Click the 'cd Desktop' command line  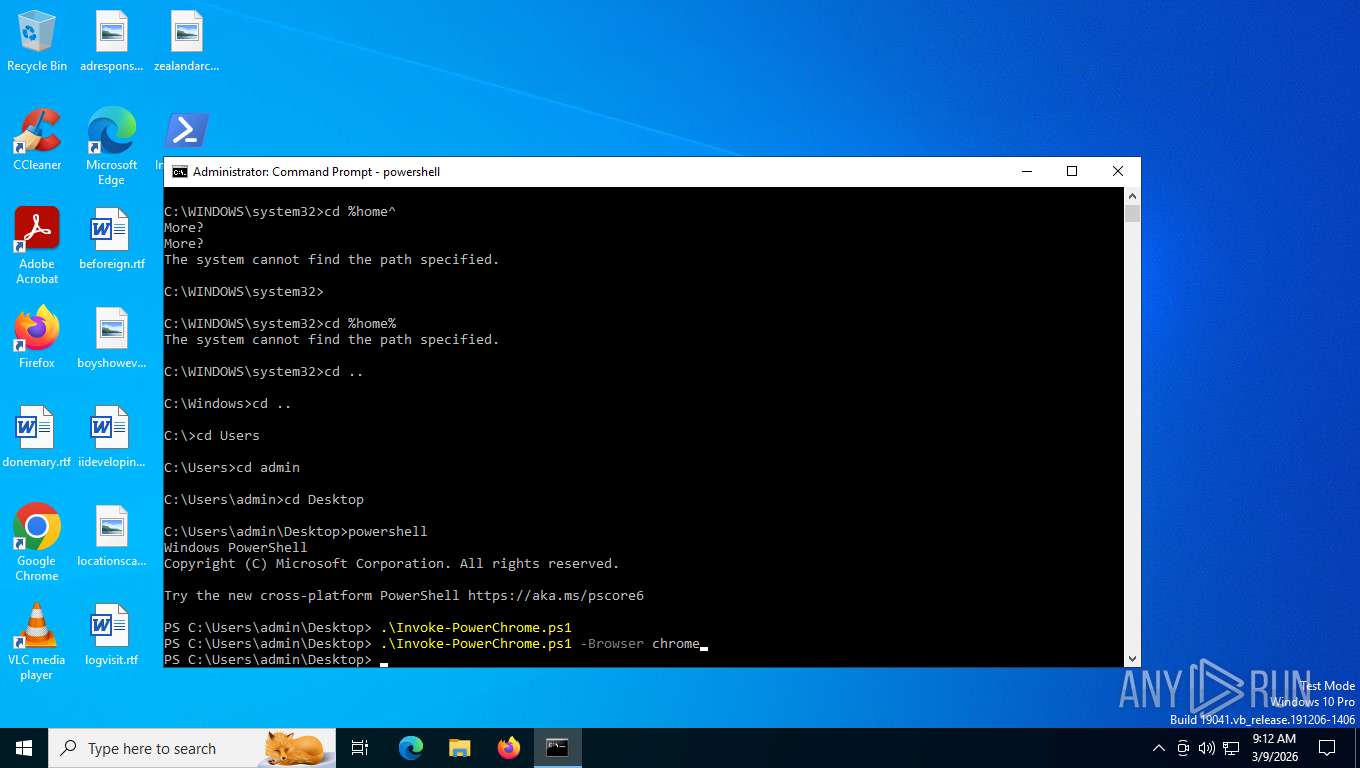coord(264,500)
